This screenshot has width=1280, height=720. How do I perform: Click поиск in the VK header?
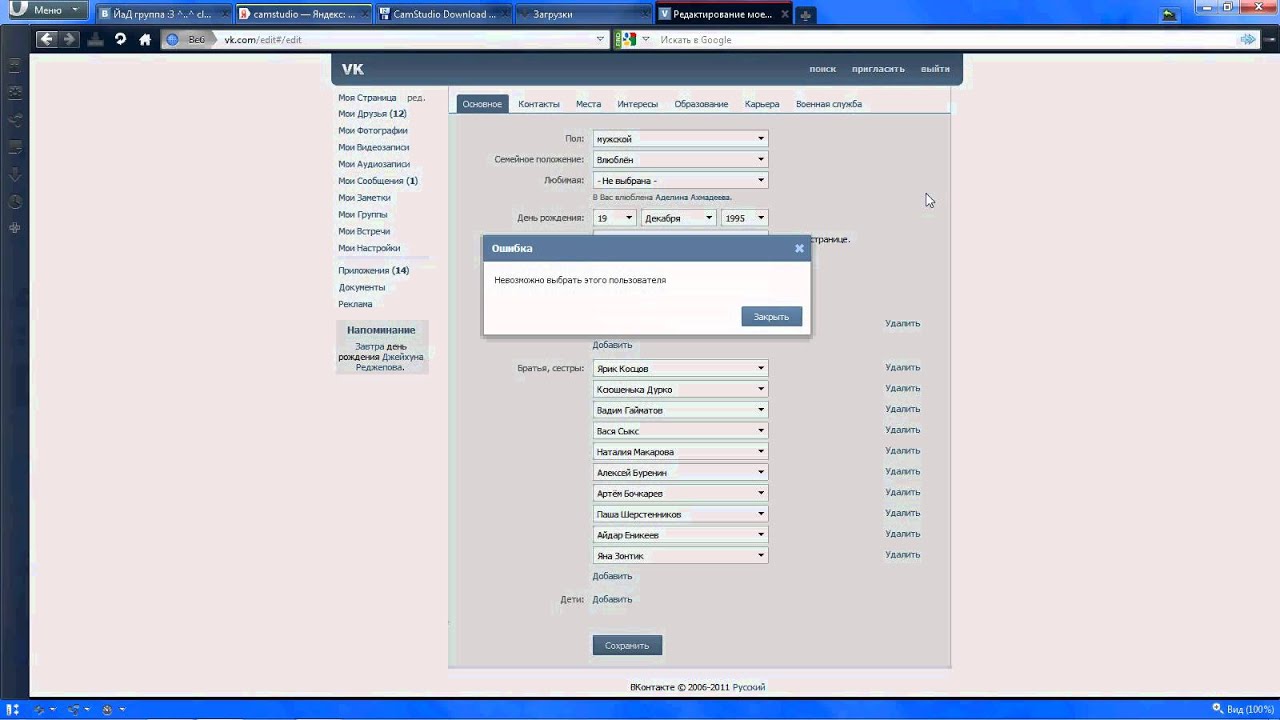pyautogui.click(x=822, y=69)
